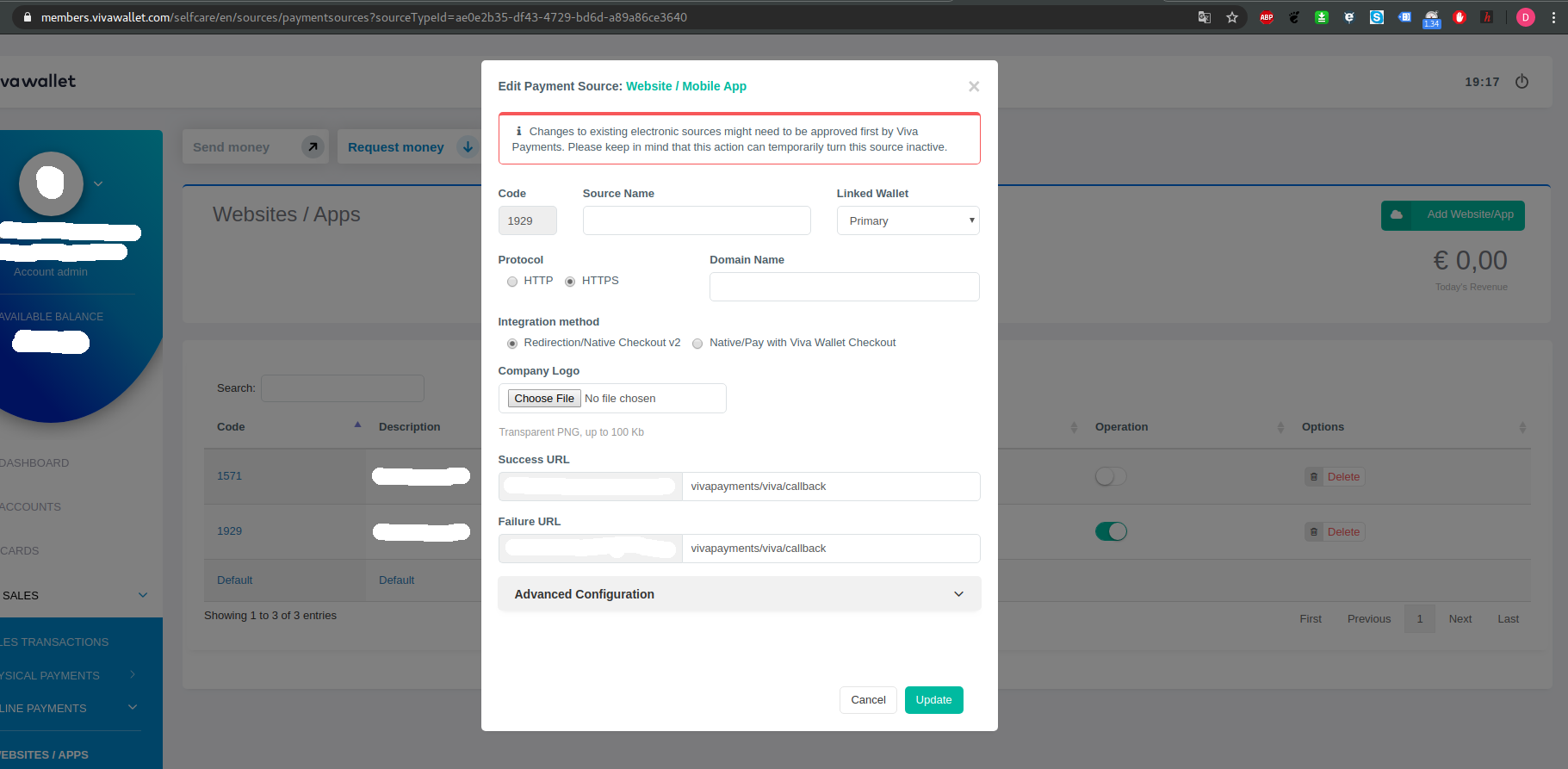Click the green download extension icon
Screen dimensions: 1568x769
coord(1322,17)
